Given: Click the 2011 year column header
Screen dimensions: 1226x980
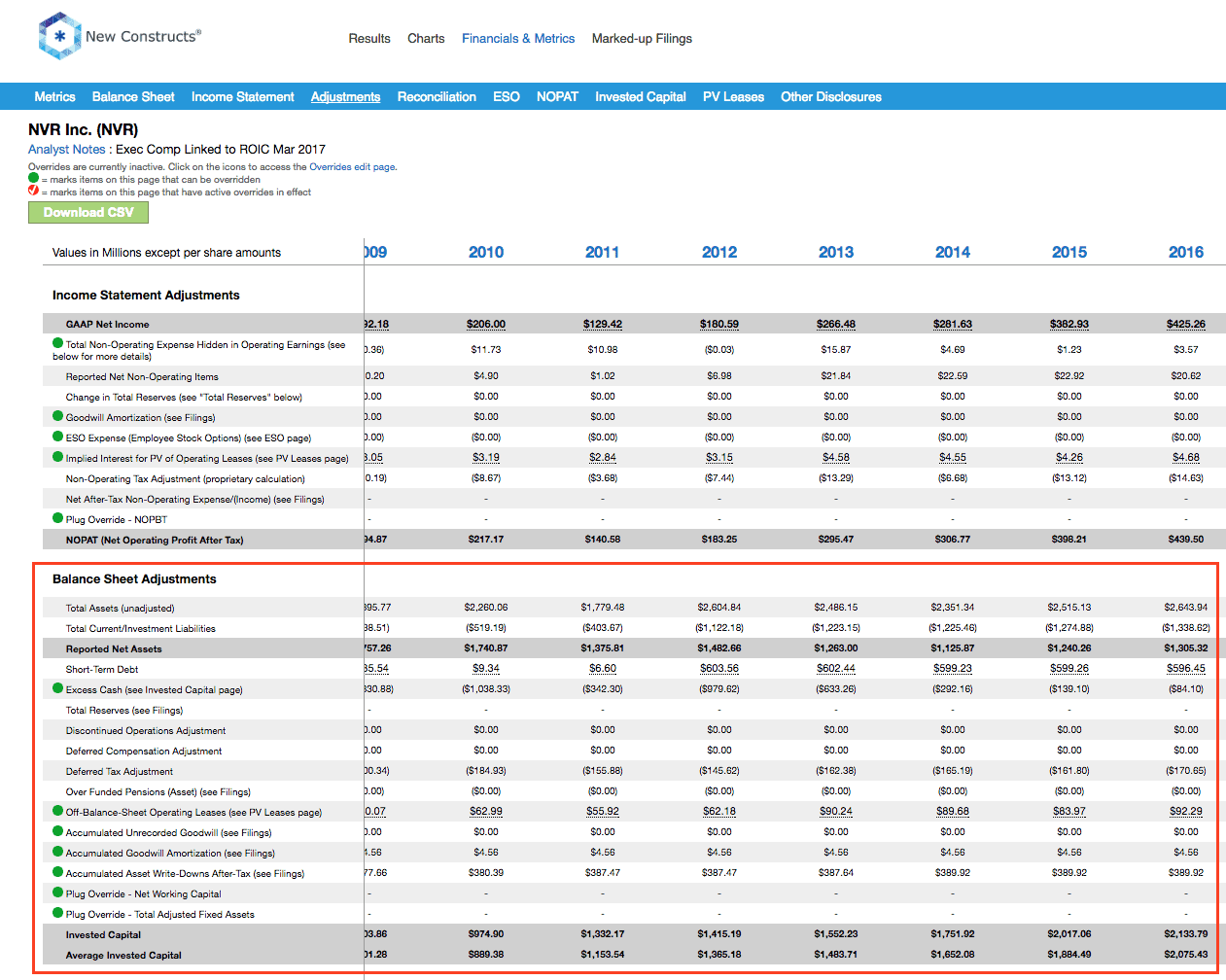Looking at the screenshot, I should point(603,252).
